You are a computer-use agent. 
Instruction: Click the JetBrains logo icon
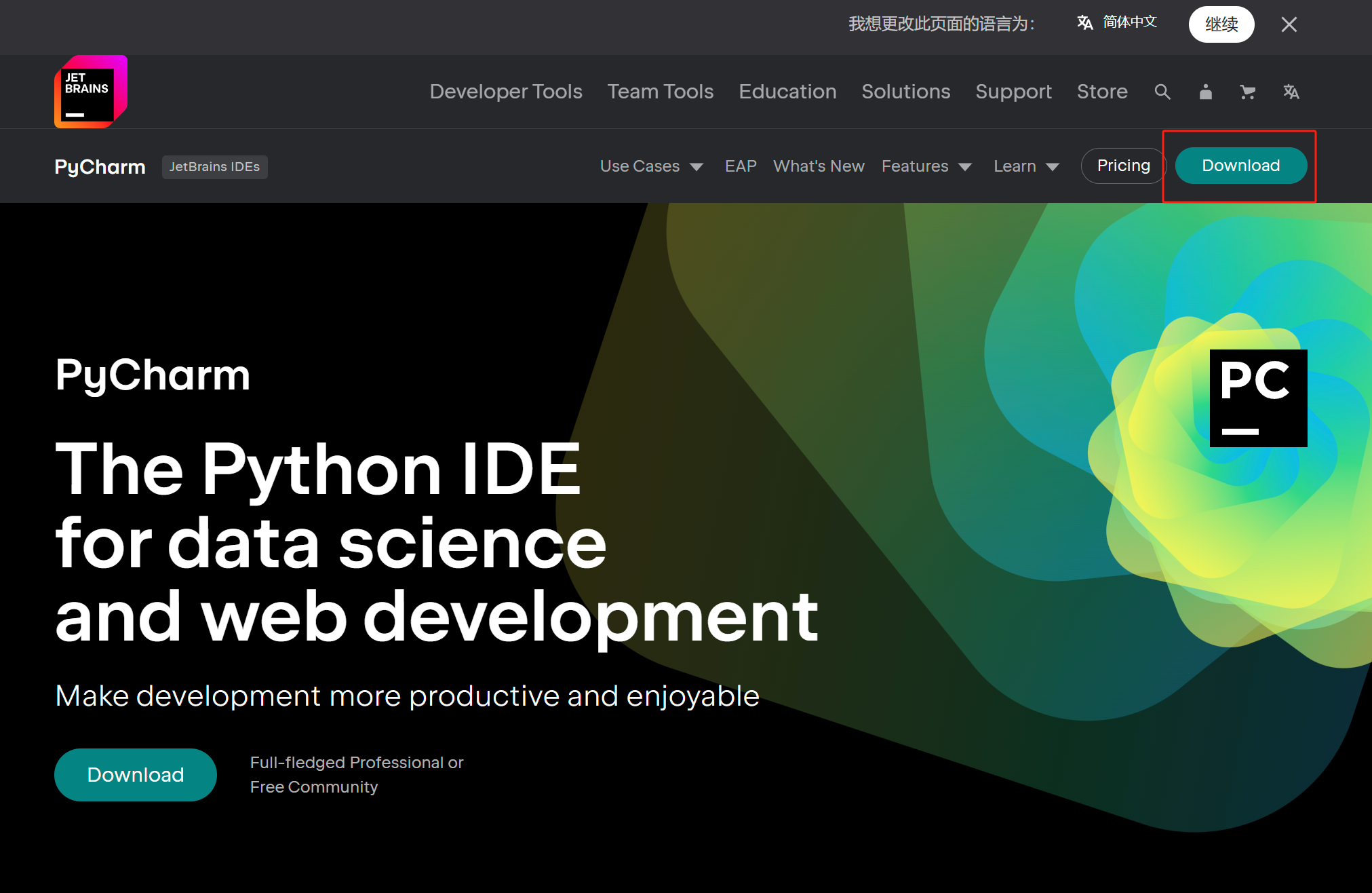pos(90,92)
